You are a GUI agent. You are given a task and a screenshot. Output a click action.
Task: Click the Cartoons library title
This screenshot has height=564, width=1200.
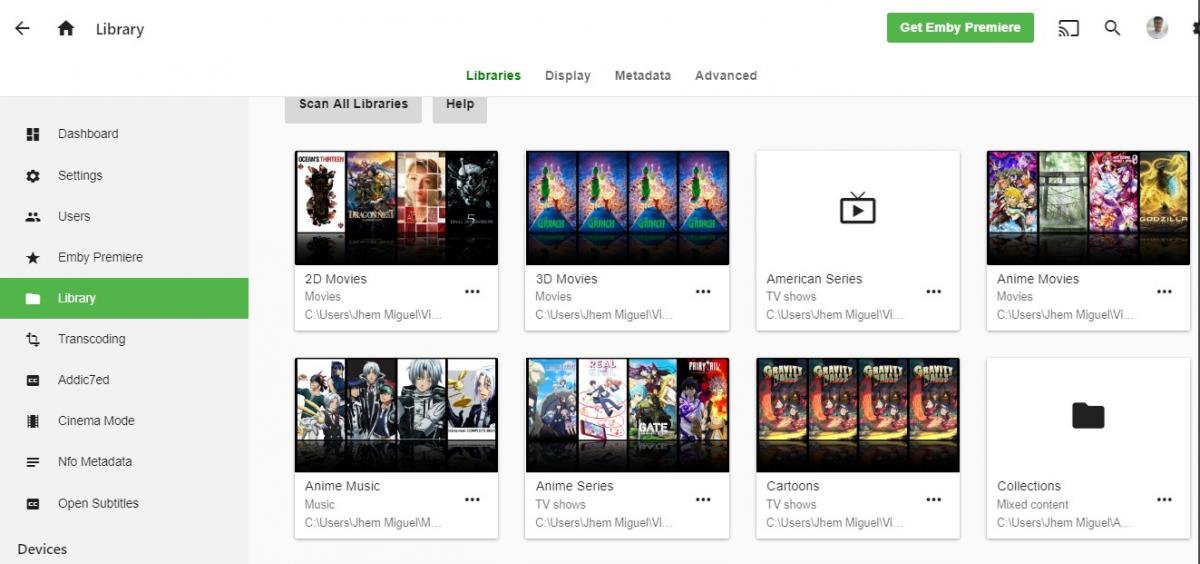[x=793, y=486]
